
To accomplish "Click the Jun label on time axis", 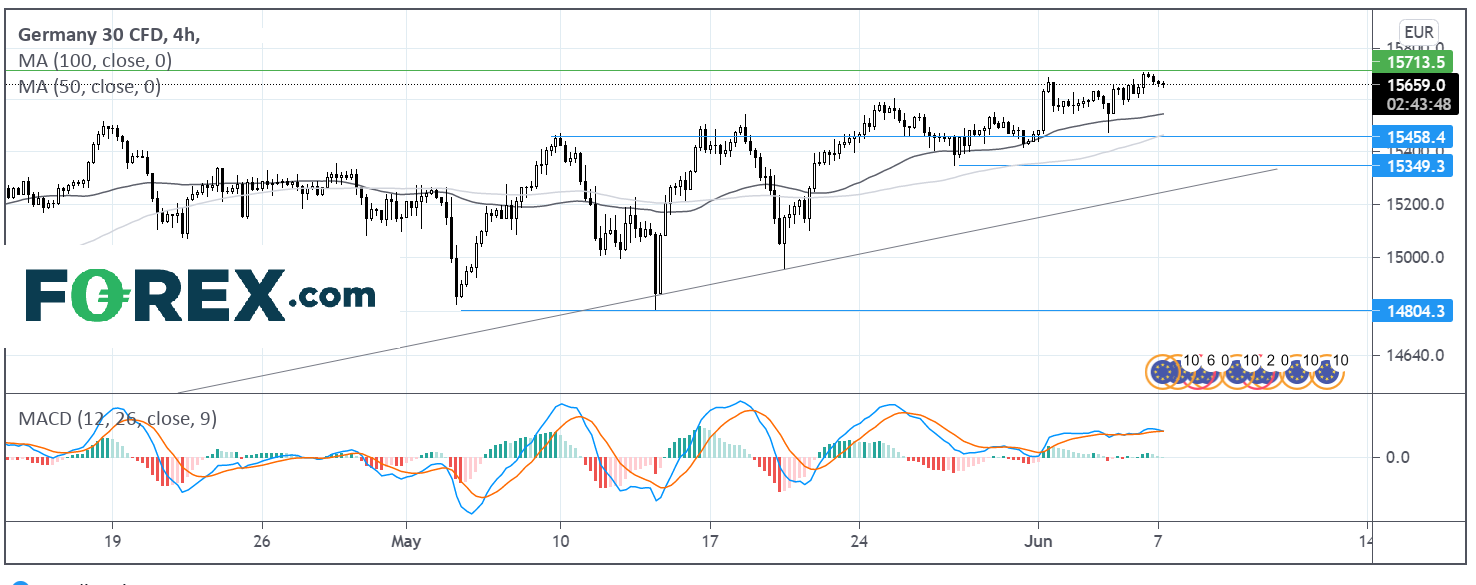I will pos(1038,540).
